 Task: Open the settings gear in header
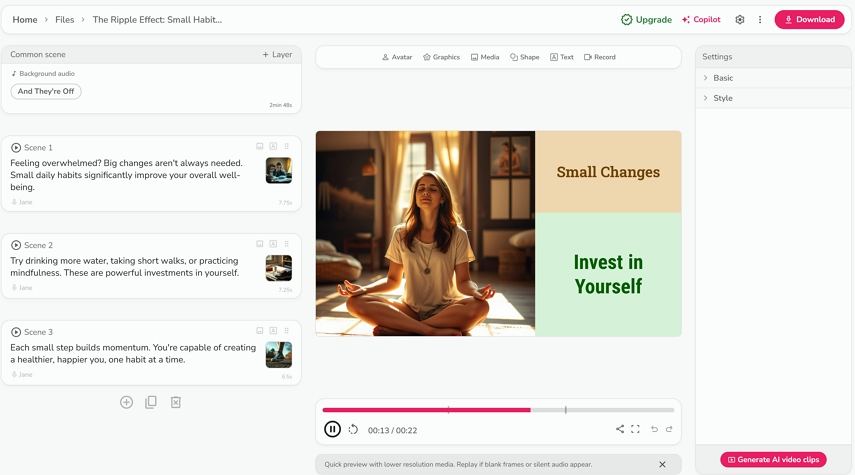click(x=739, y=20)
